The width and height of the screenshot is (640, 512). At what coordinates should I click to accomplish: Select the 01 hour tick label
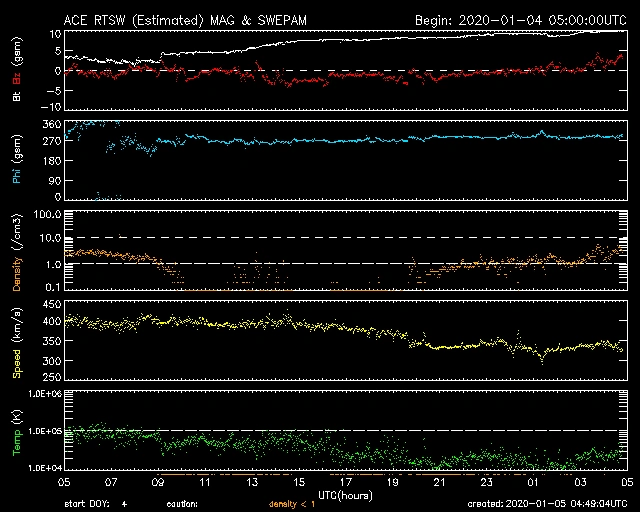coord(532,482)
